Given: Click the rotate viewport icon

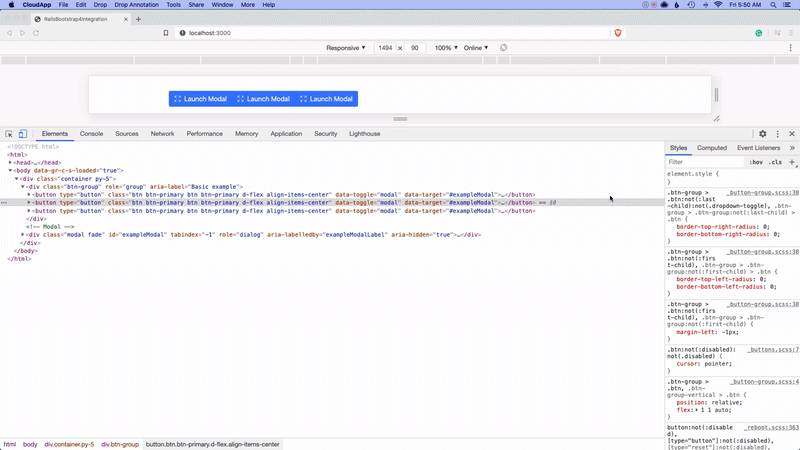Looking at the screenshot, I should pos(504,48).
